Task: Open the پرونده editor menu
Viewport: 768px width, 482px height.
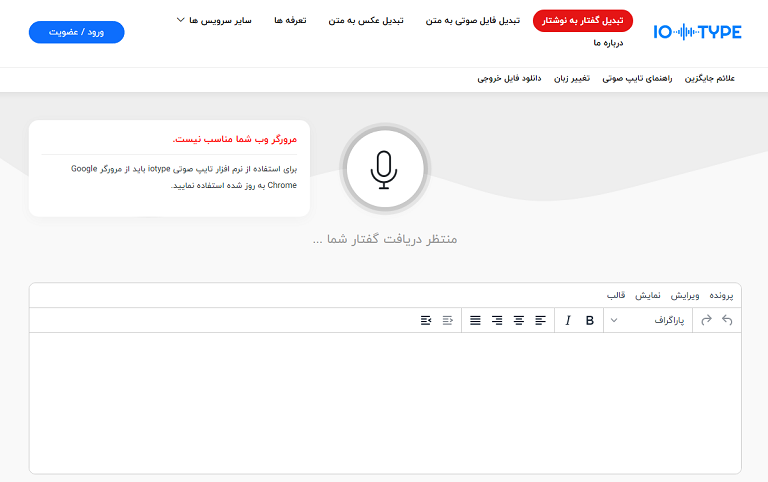Action: [721, 295]
